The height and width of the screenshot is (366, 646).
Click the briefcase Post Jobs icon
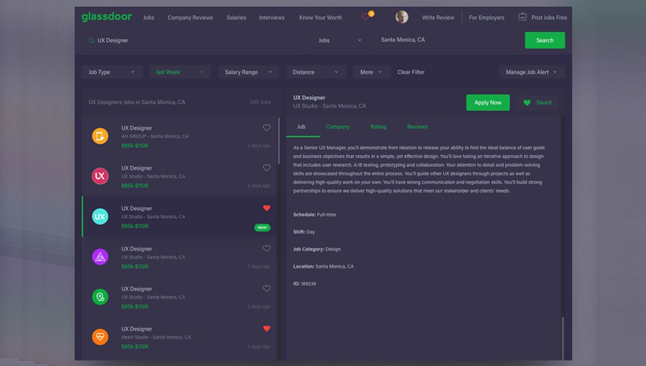click(x=522, y=17)
